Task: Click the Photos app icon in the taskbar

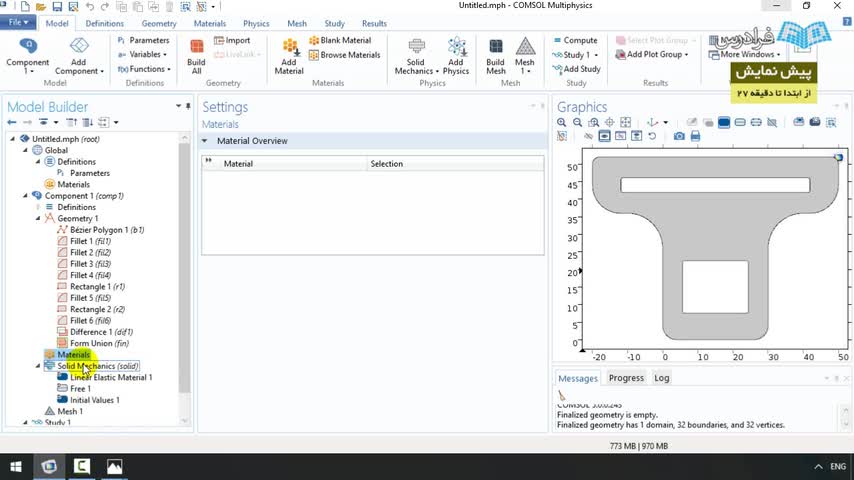Action: click(114, 466)
